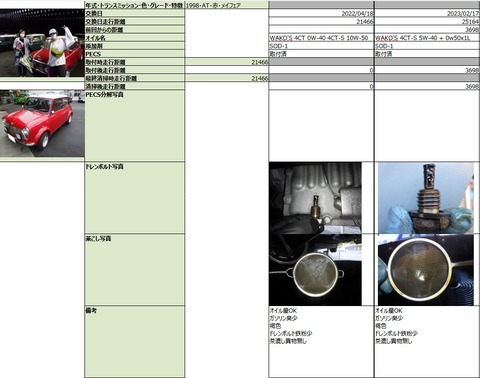Image resolution: width=480 pixels, height=378 pixels.
Task: Click オイル量OK note in 2022/04/18 column
Action: tap(283, 310)
